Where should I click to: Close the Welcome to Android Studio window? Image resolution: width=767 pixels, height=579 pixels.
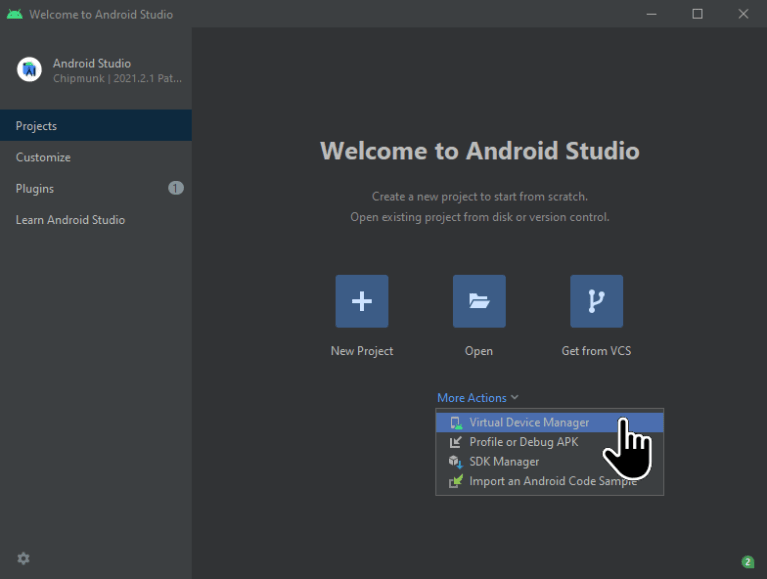(744, 14)
